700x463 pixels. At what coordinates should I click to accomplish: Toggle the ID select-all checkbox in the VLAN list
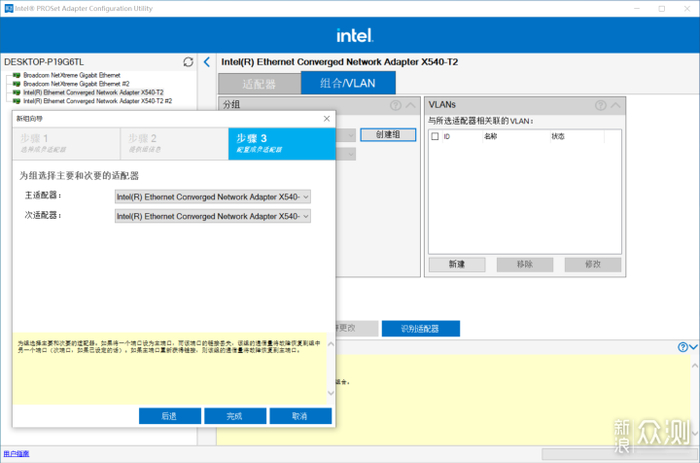click(434, 136)
